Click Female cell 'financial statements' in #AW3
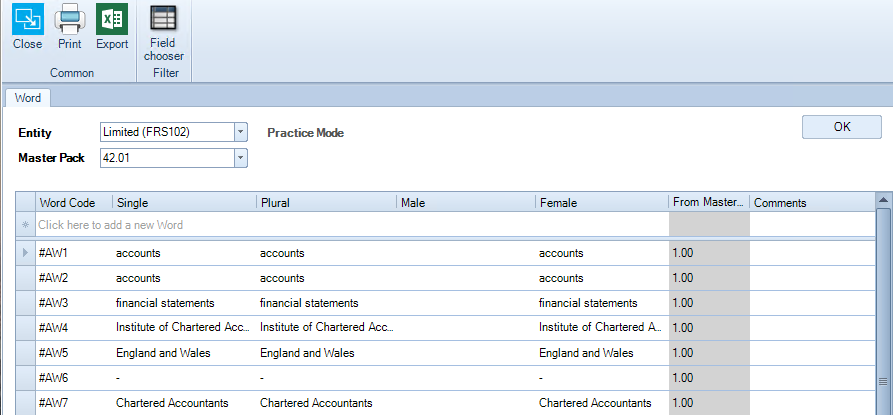Image resolution: width=893 pixels, height=415 pixels. coord(602,303)
